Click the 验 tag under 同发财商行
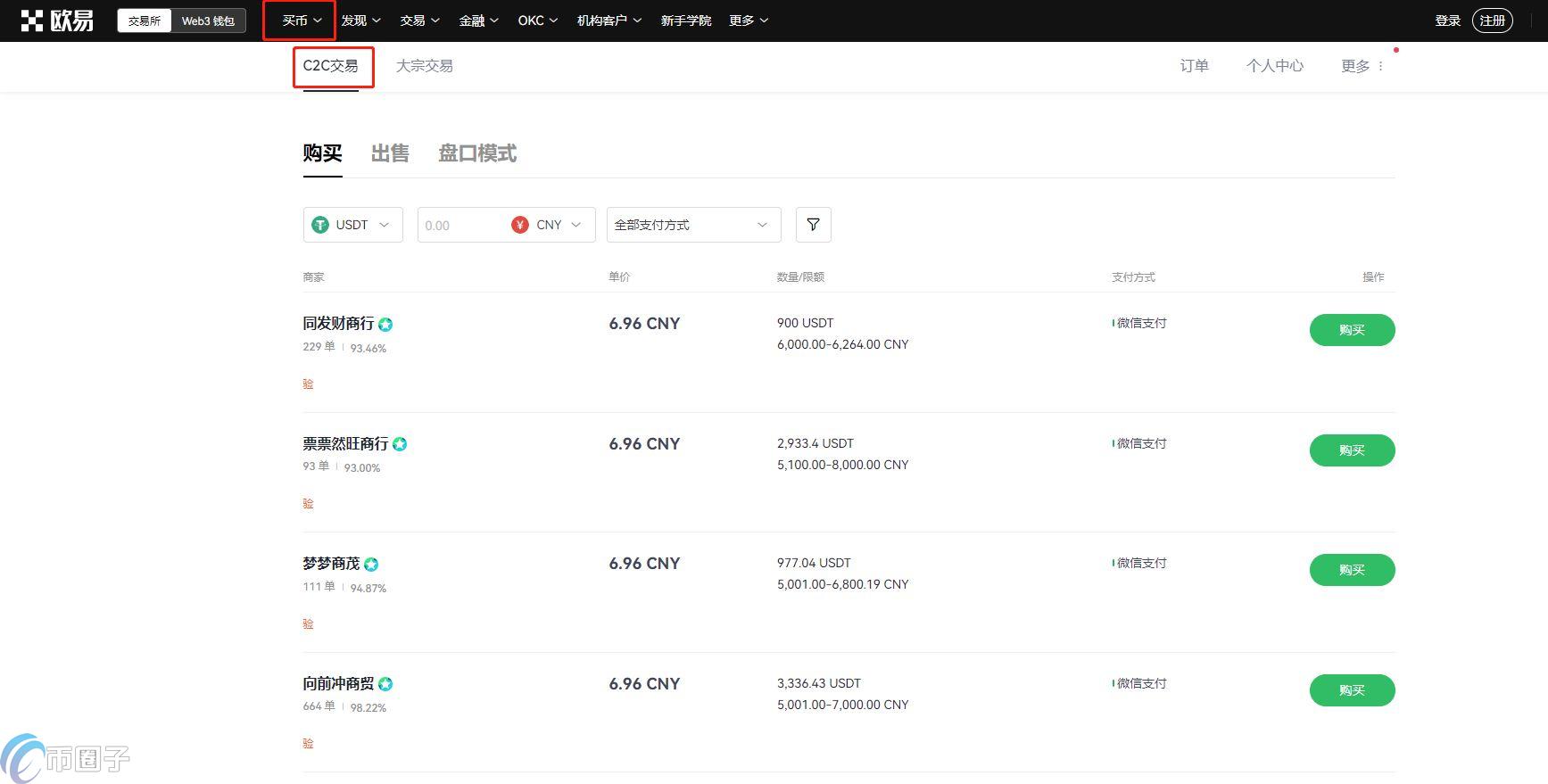This screenshot has height=784, width=1548. pos(308,384)
